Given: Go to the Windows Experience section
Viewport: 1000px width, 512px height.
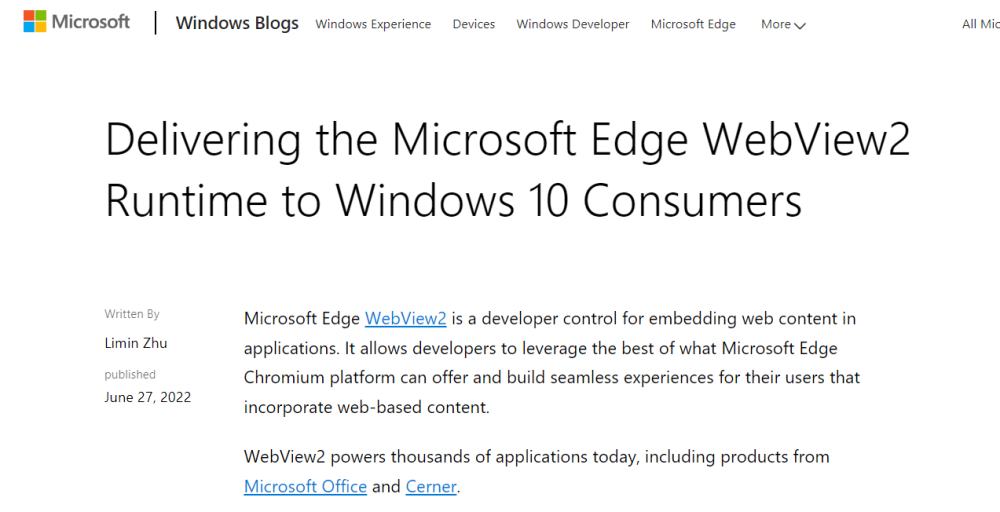Looking at the screenshot, I should click(373, 24).
